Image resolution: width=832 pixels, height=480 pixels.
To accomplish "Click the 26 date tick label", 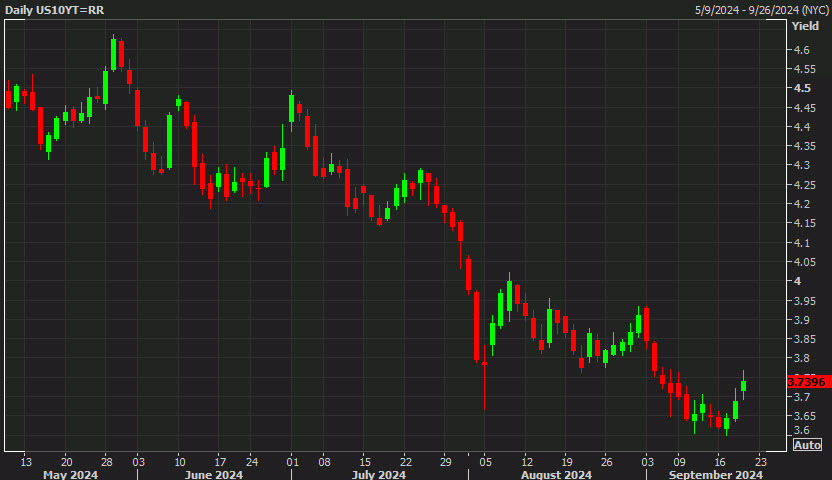I will click(606, 461).
